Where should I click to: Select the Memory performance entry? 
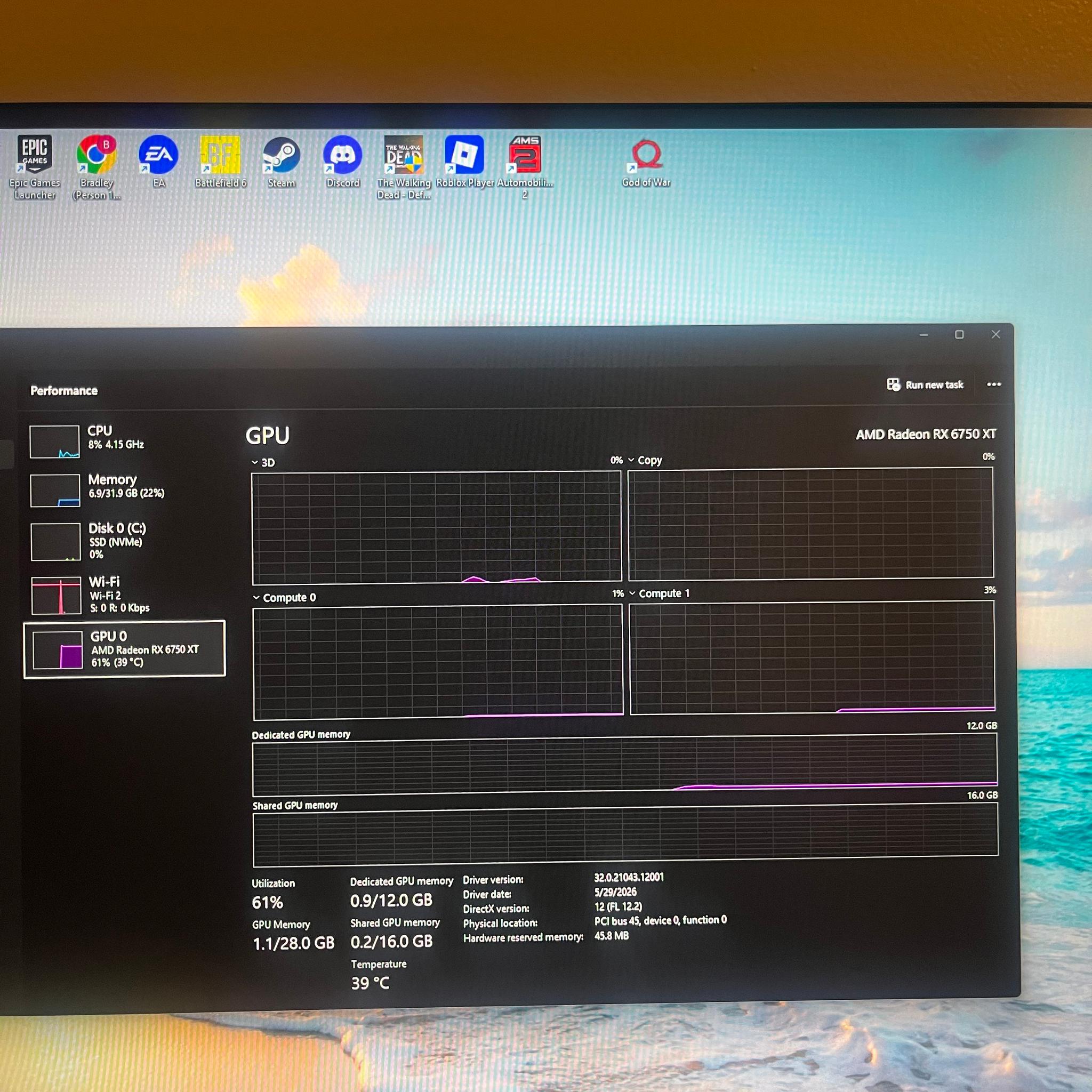click(x=124, y=489)
